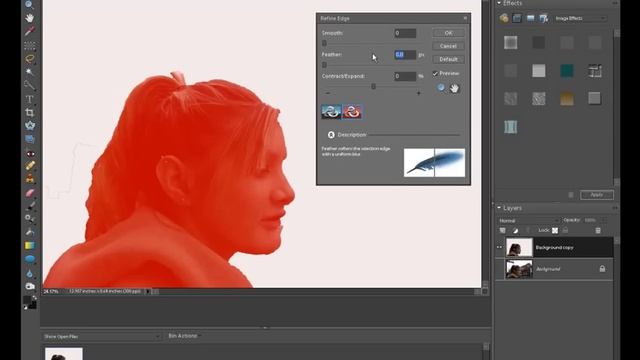Click the foreground/background color swatches
This screenshot has width=640, height=360.
pyautogui.click(x=29, y=302)
